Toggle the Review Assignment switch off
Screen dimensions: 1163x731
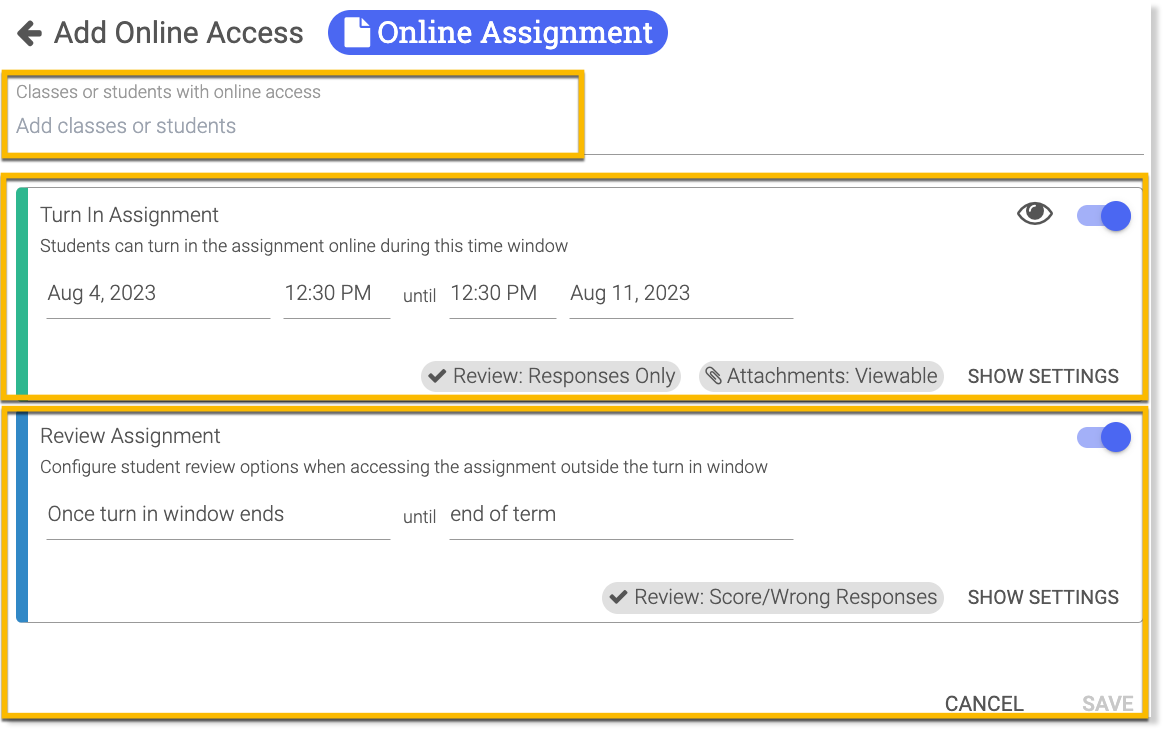pyautogui.click(x=1104, y=437)
